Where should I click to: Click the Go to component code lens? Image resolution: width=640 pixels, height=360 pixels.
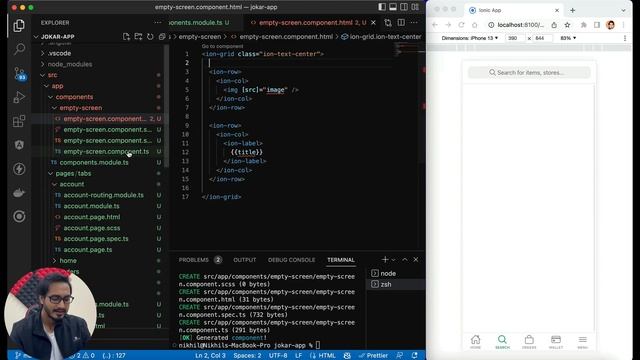(222, 47)
